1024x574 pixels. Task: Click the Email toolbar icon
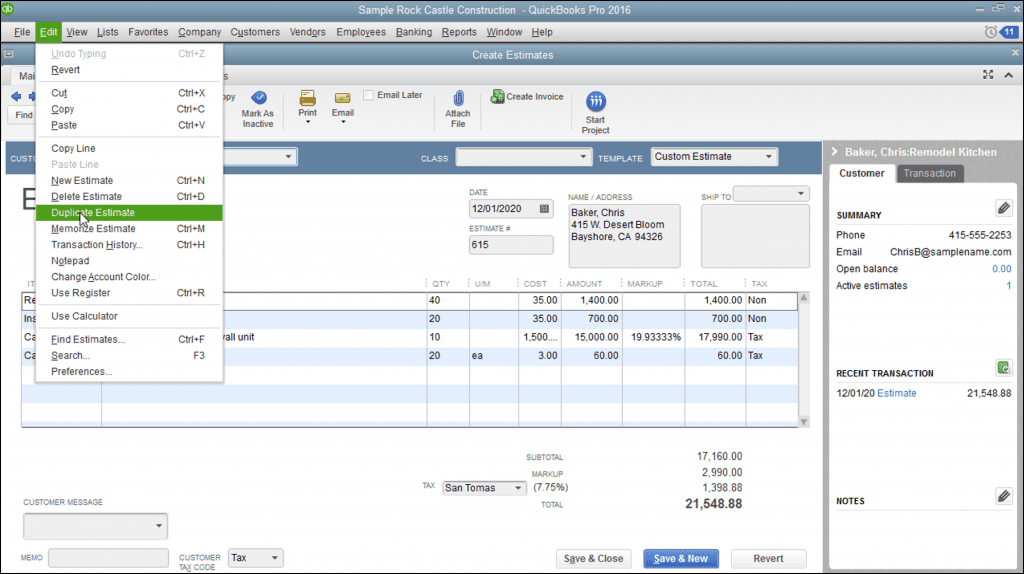[x=342, y=98]
